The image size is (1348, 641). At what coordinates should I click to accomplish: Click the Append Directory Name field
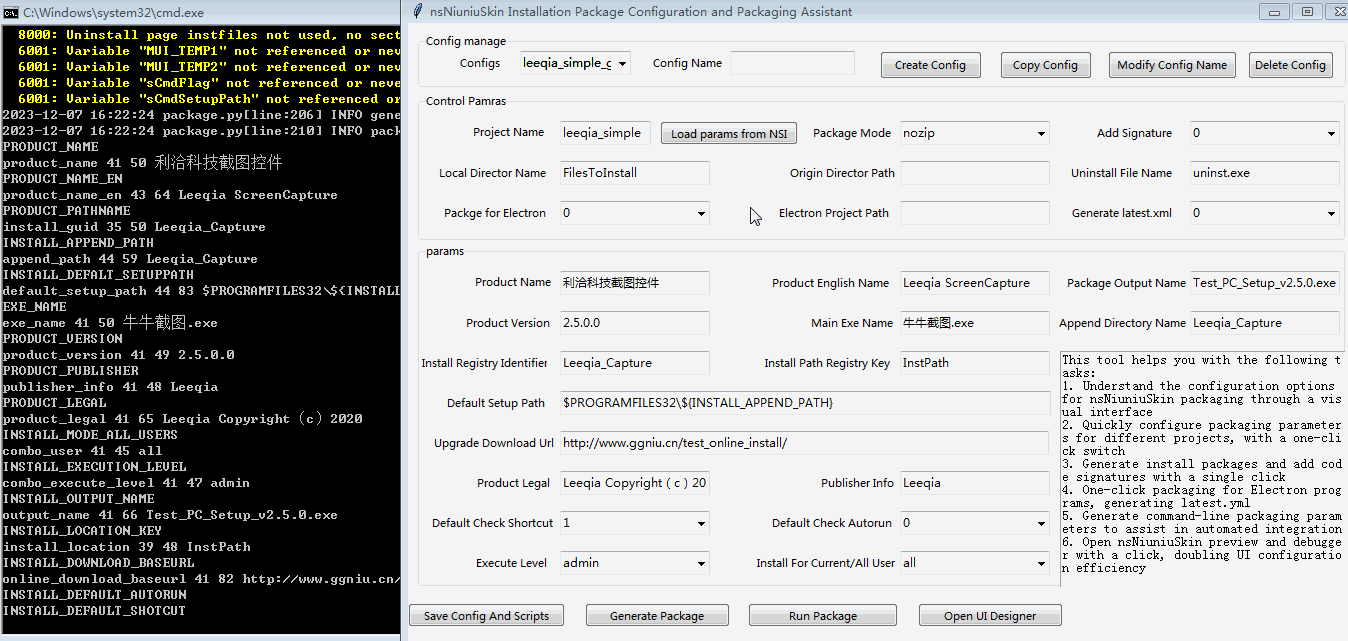[1265, 323]
